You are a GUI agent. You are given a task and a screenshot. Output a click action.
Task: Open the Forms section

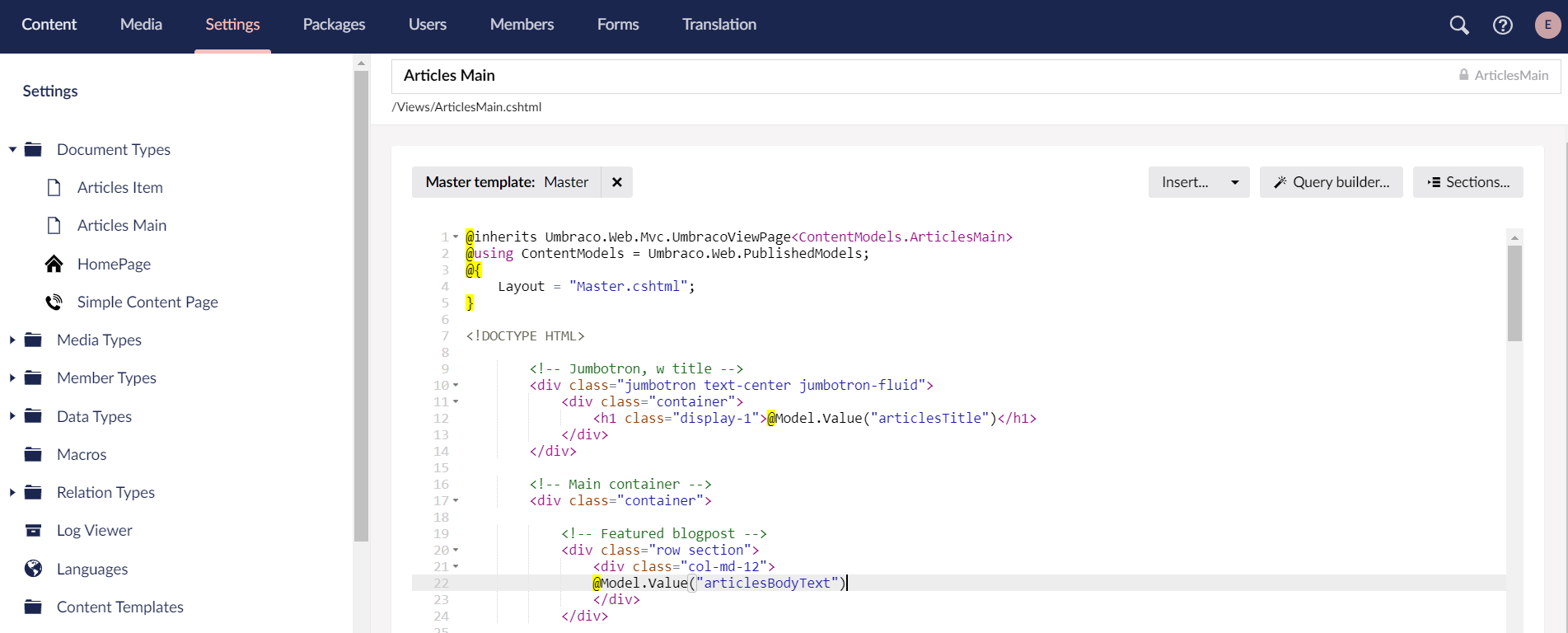coord(618,25)
